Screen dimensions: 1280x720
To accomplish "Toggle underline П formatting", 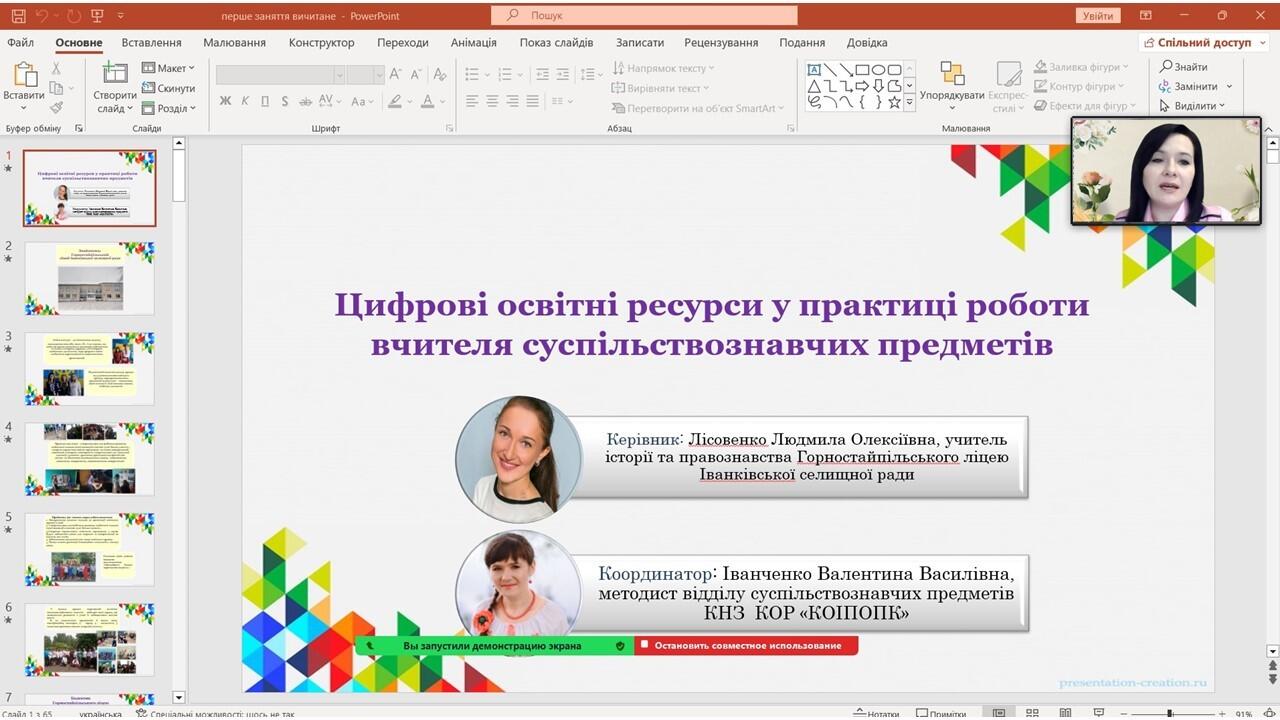I will tap(265, 101).
